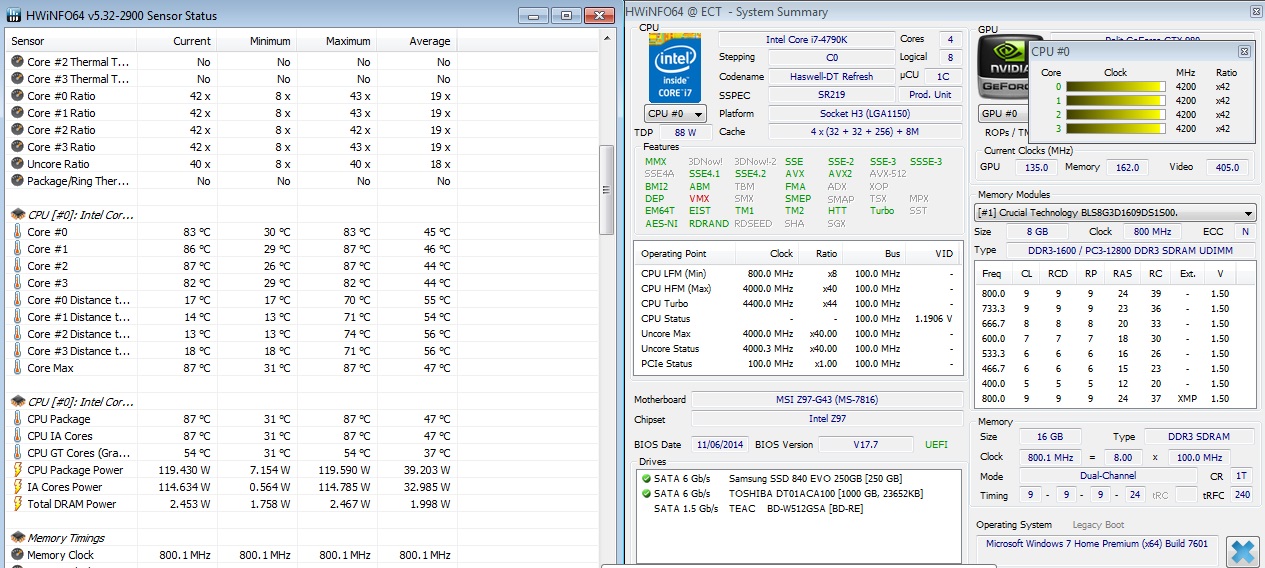This screenshot has height=568, width=1265.
Task: Click green status icon of TOSHIBA DT01ACA100 drive
Action: 646,494
